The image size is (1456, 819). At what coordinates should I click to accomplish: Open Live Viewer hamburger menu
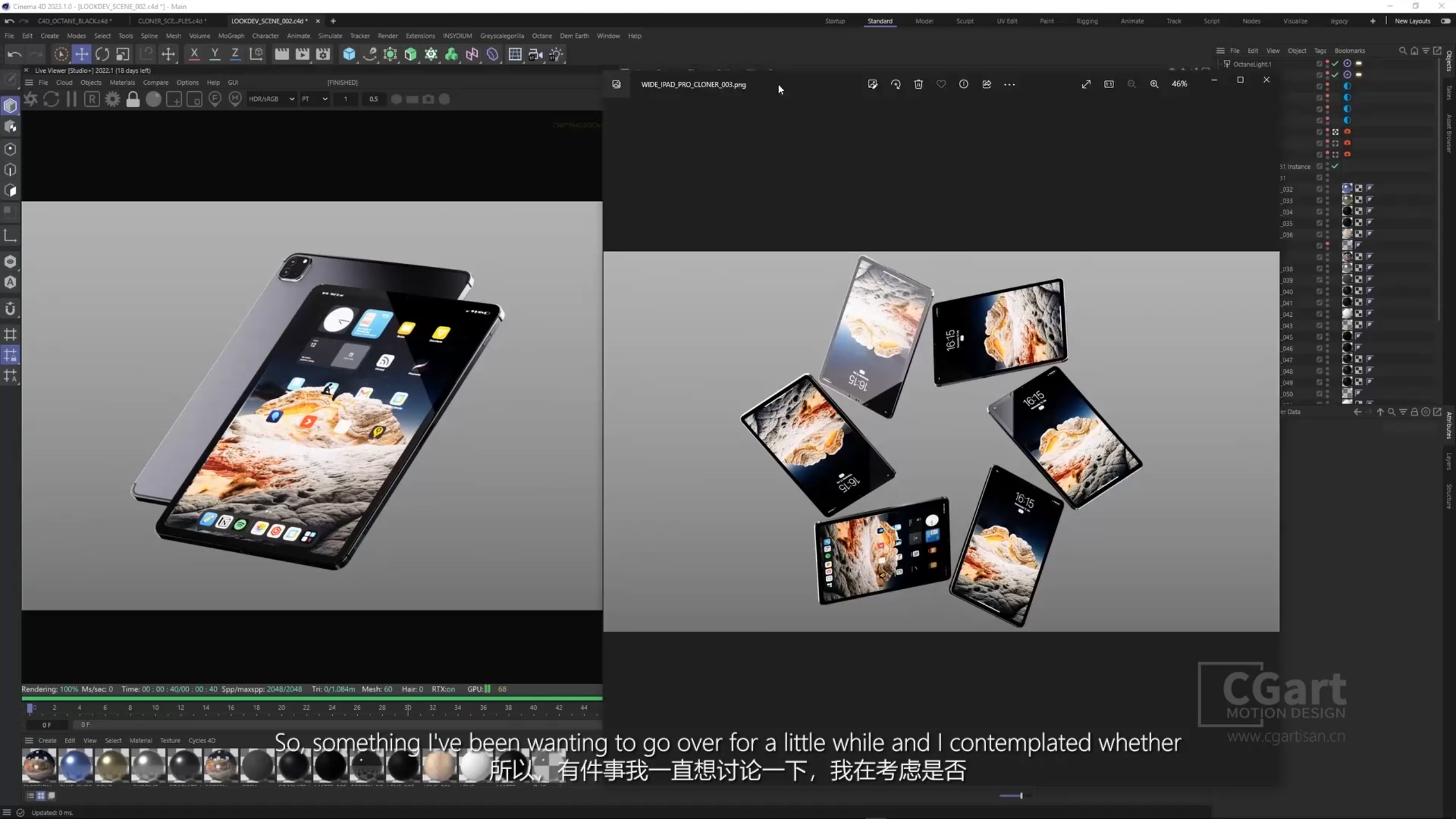29,82
